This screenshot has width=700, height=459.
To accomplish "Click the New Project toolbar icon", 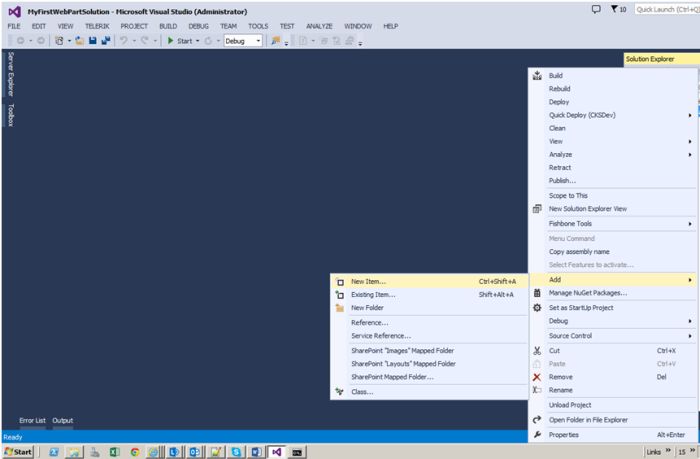I will point(59,41).
